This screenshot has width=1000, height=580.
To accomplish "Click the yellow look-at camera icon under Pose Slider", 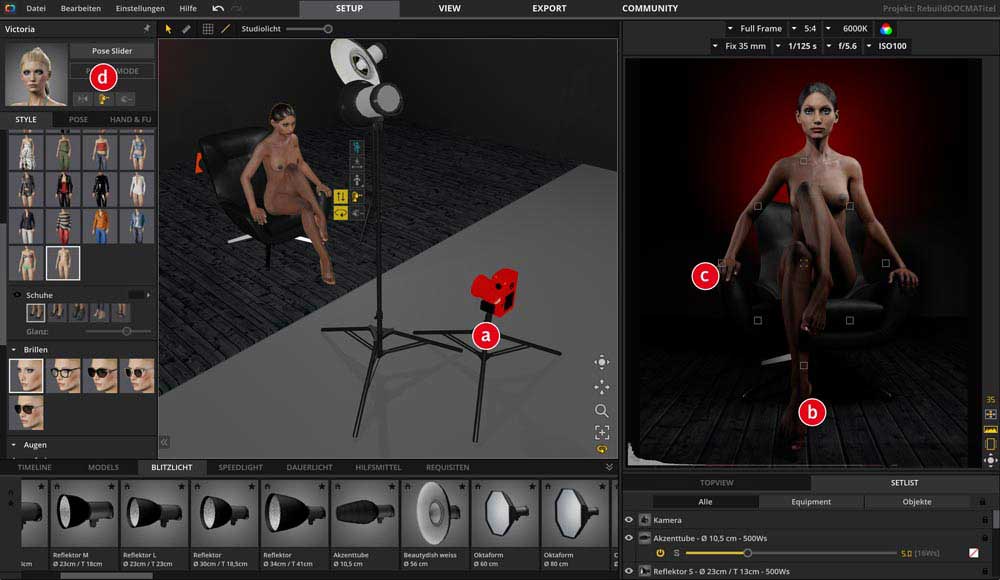I will pos(104,99).
